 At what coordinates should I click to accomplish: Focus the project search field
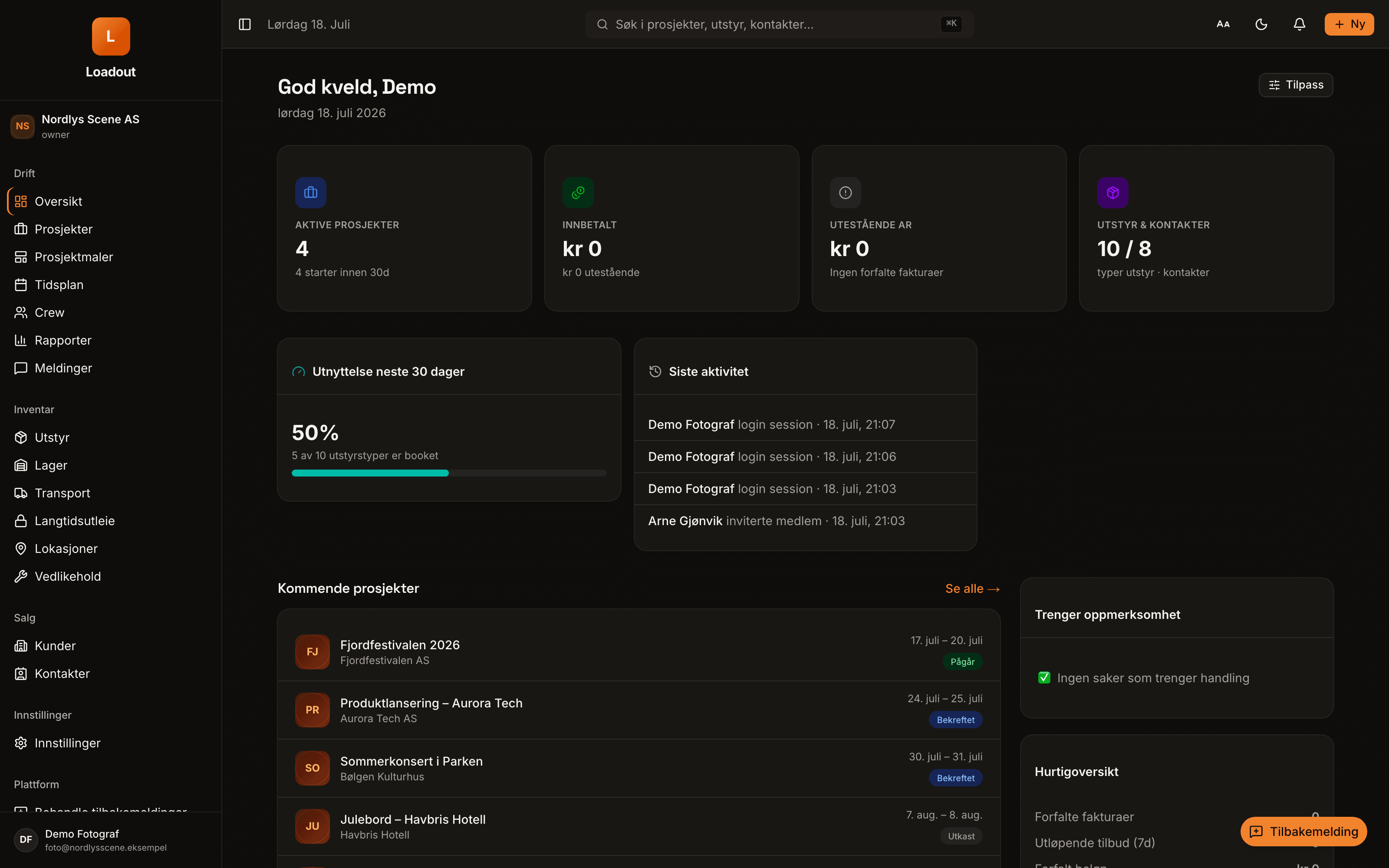[779, 24]
